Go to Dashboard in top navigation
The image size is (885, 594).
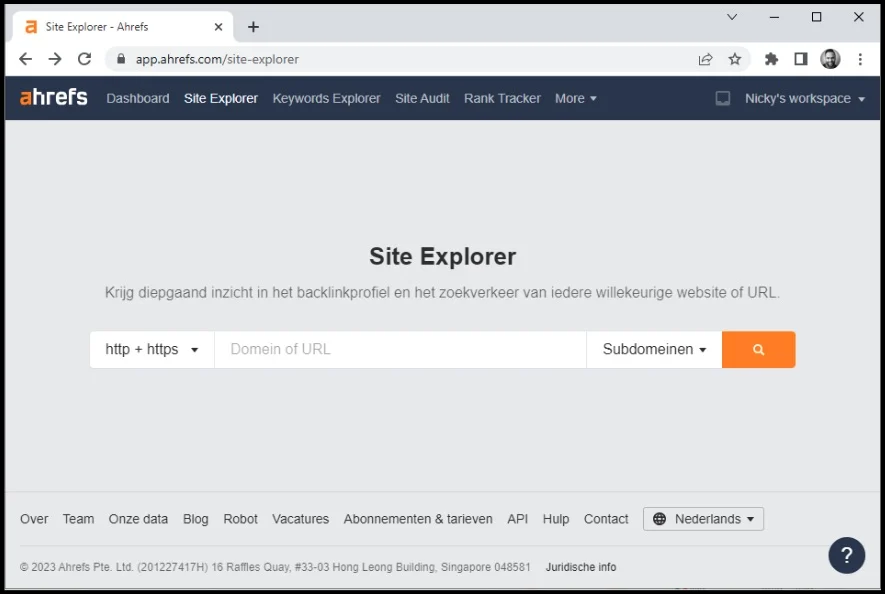click(x=138, y=98)
